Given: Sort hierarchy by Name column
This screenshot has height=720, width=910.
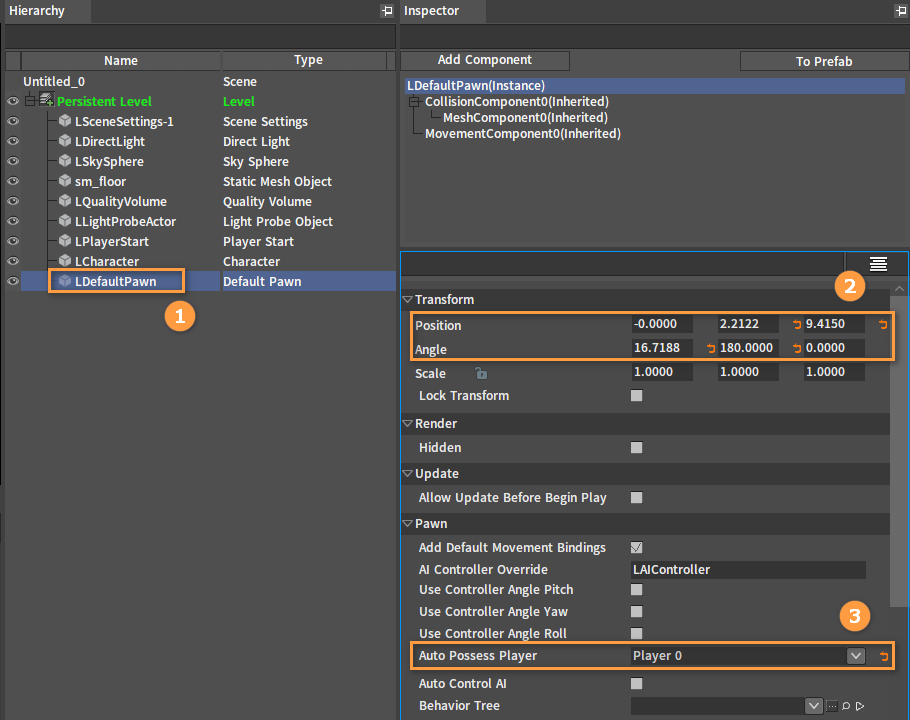Looking at the screenshot, I should tap(121, 60).
